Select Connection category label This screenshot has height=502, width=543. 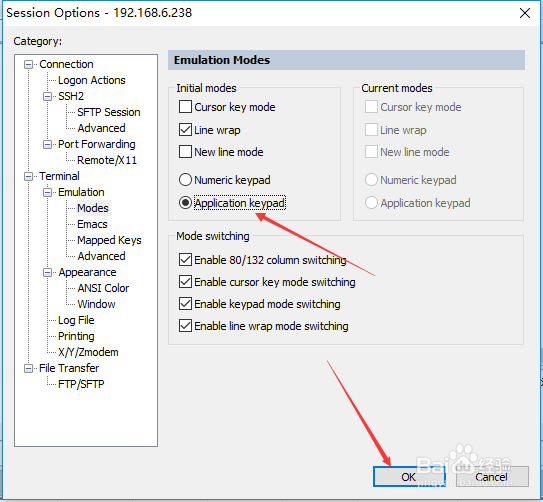point(66,64)
